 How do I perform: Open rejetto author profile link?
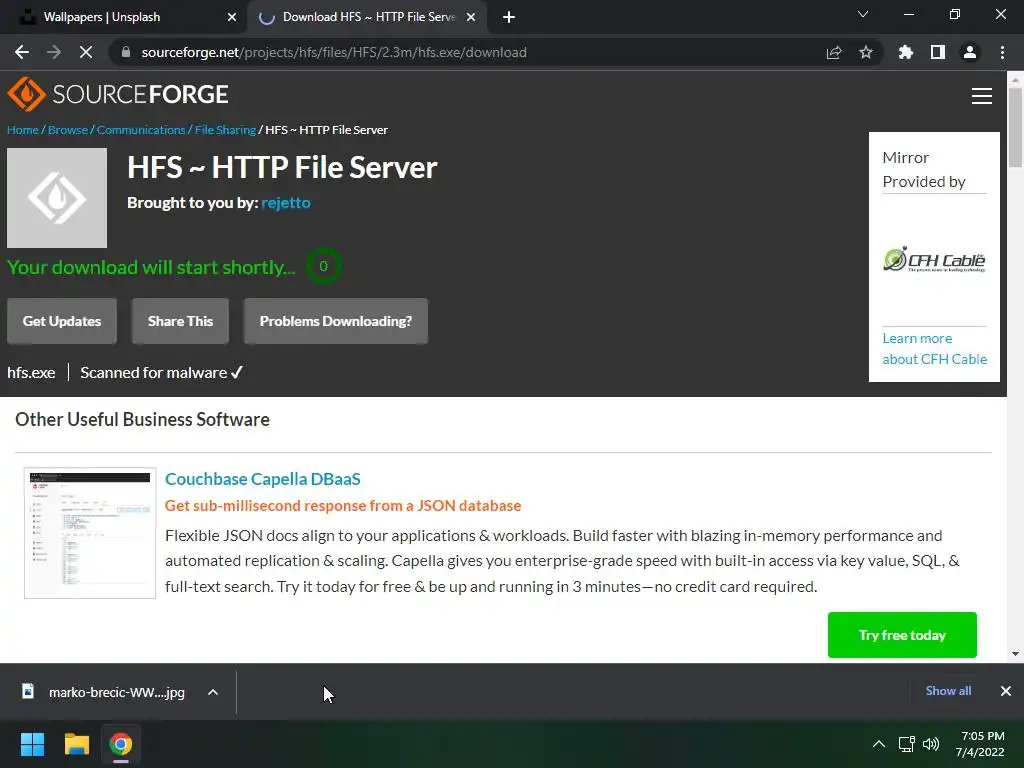pyautogui.click(x=286, y=202)
